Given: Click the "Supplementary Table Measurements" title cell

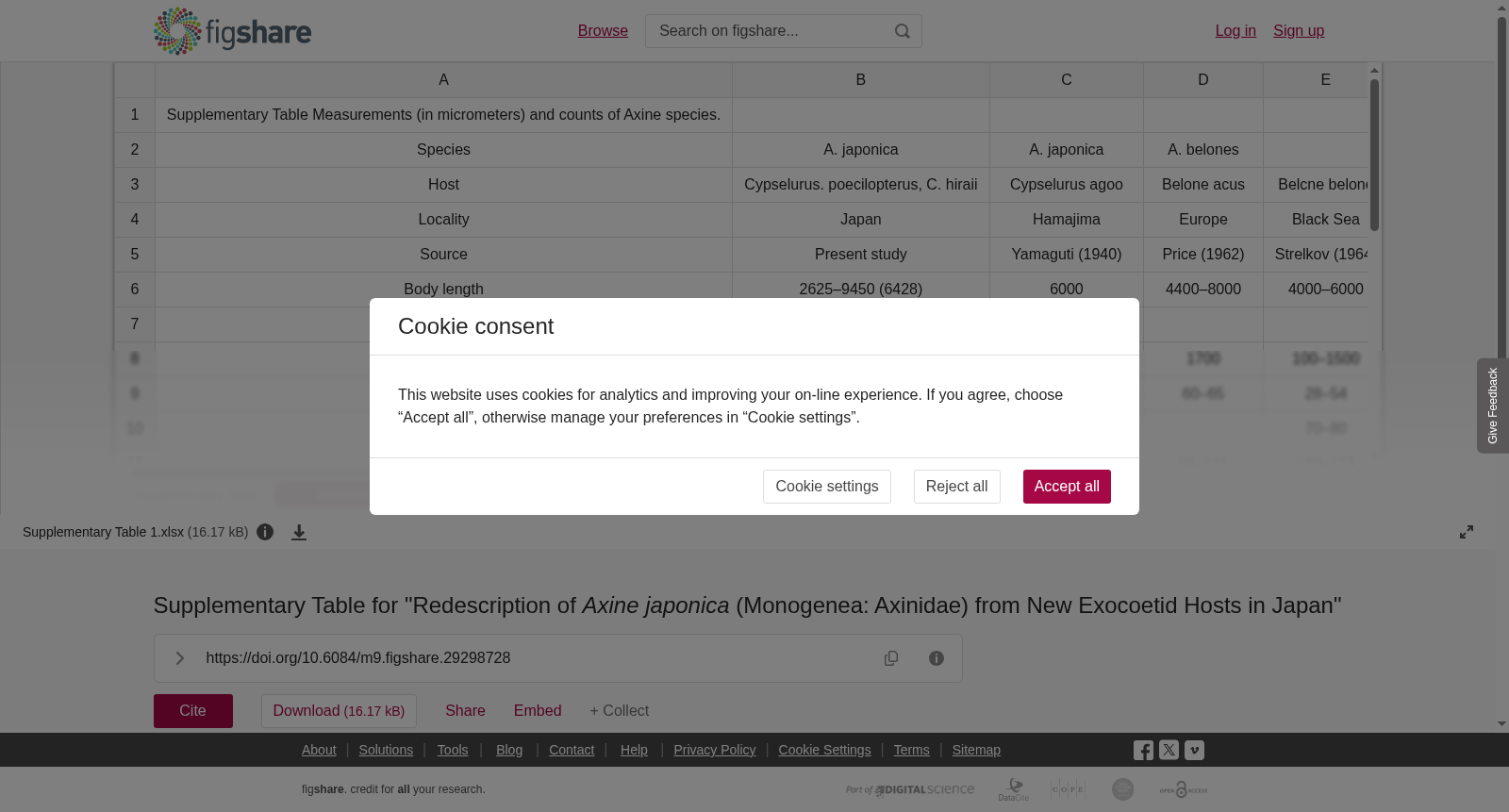Looking at the screenshot, I should click(443, 115).
